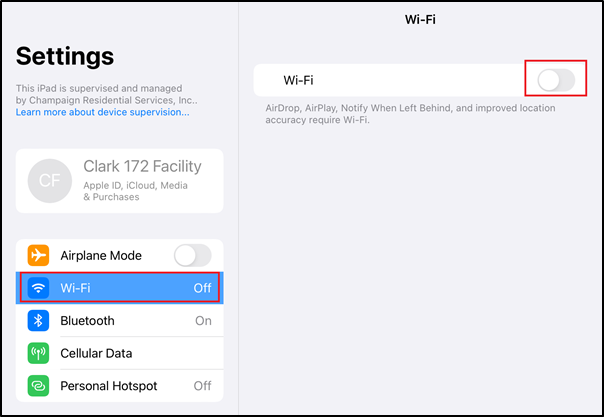Screen dimensions: 604x417
Task: Tap the blue Wi-Fi icon in sidebar
Action: click(38, 288)
